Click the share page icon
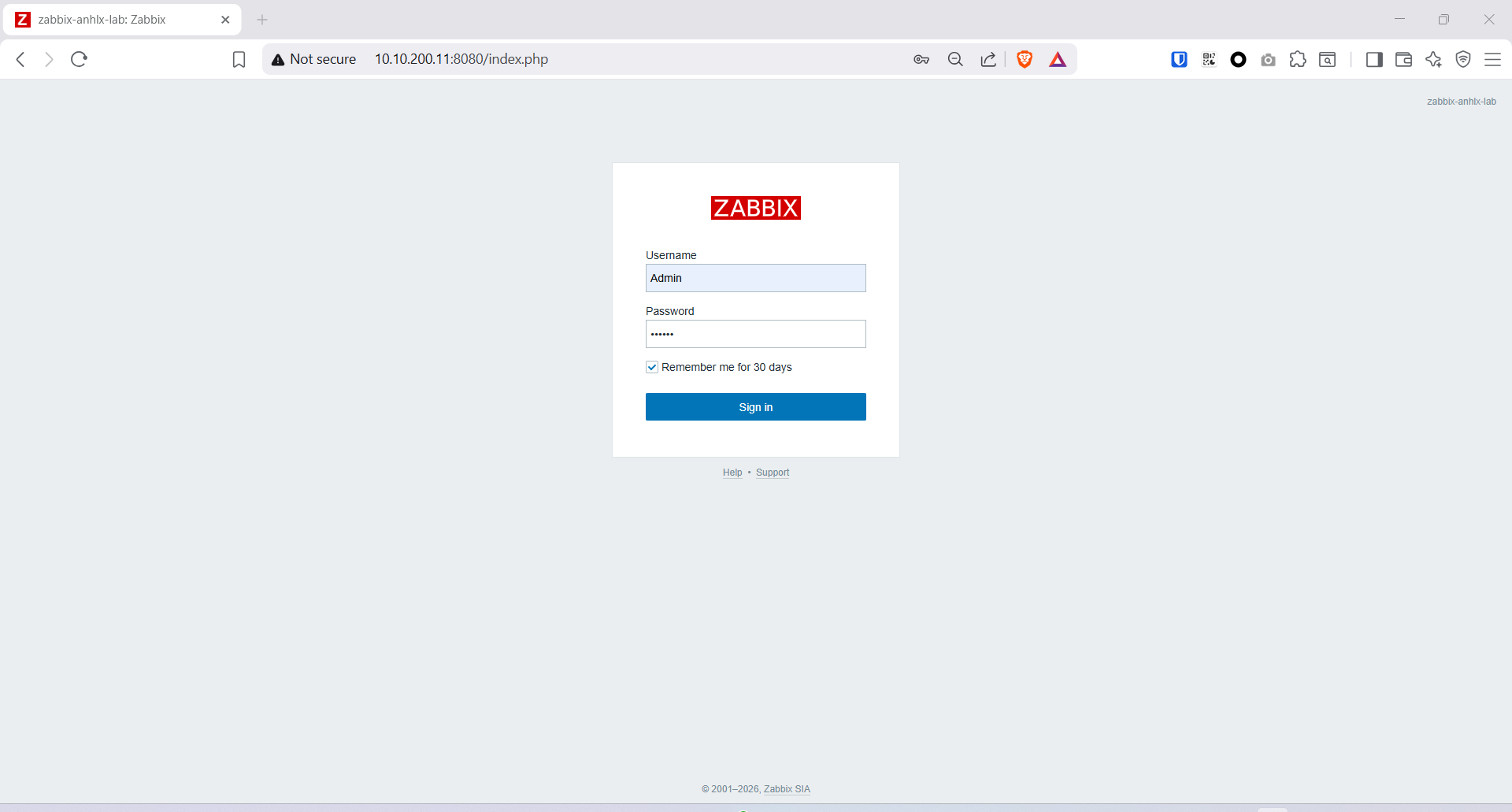1512x812 pixels. click(x=988, y=59)
